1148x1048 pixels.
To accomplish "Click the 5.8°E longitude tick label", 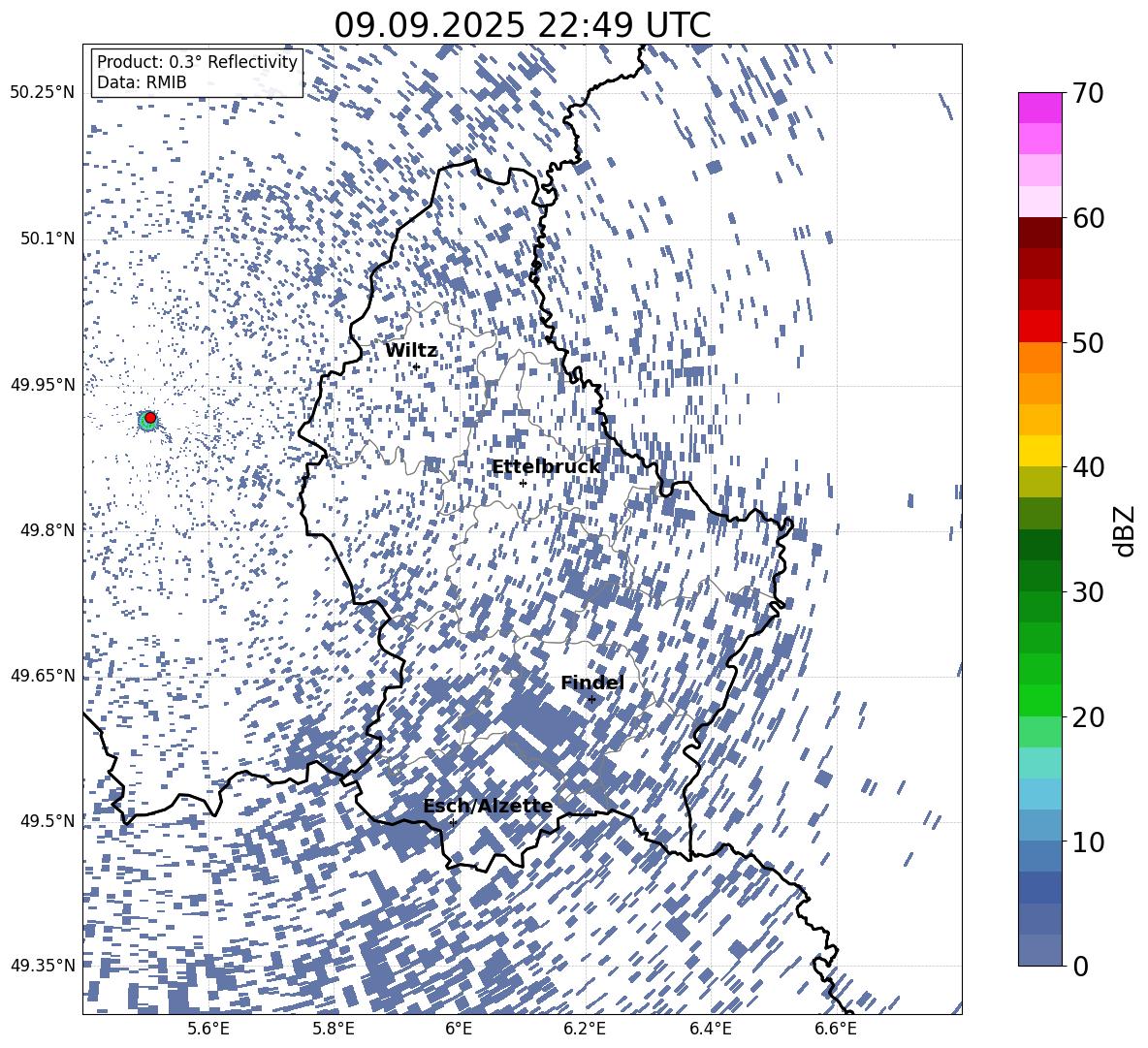I will [x=334, y=1029].
